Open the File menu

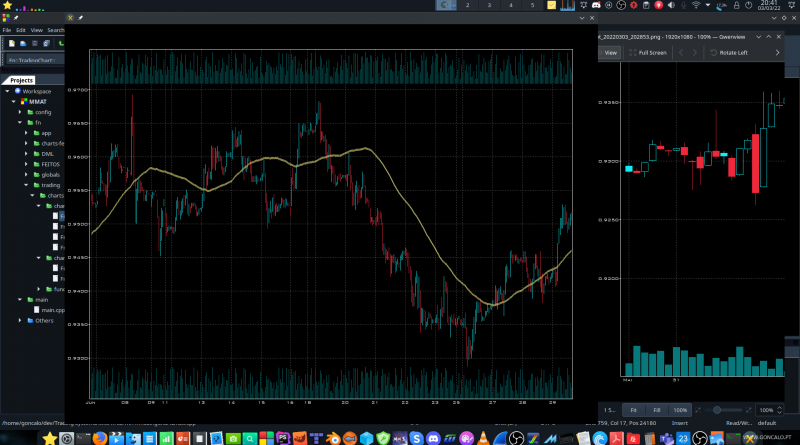(6, 30)
